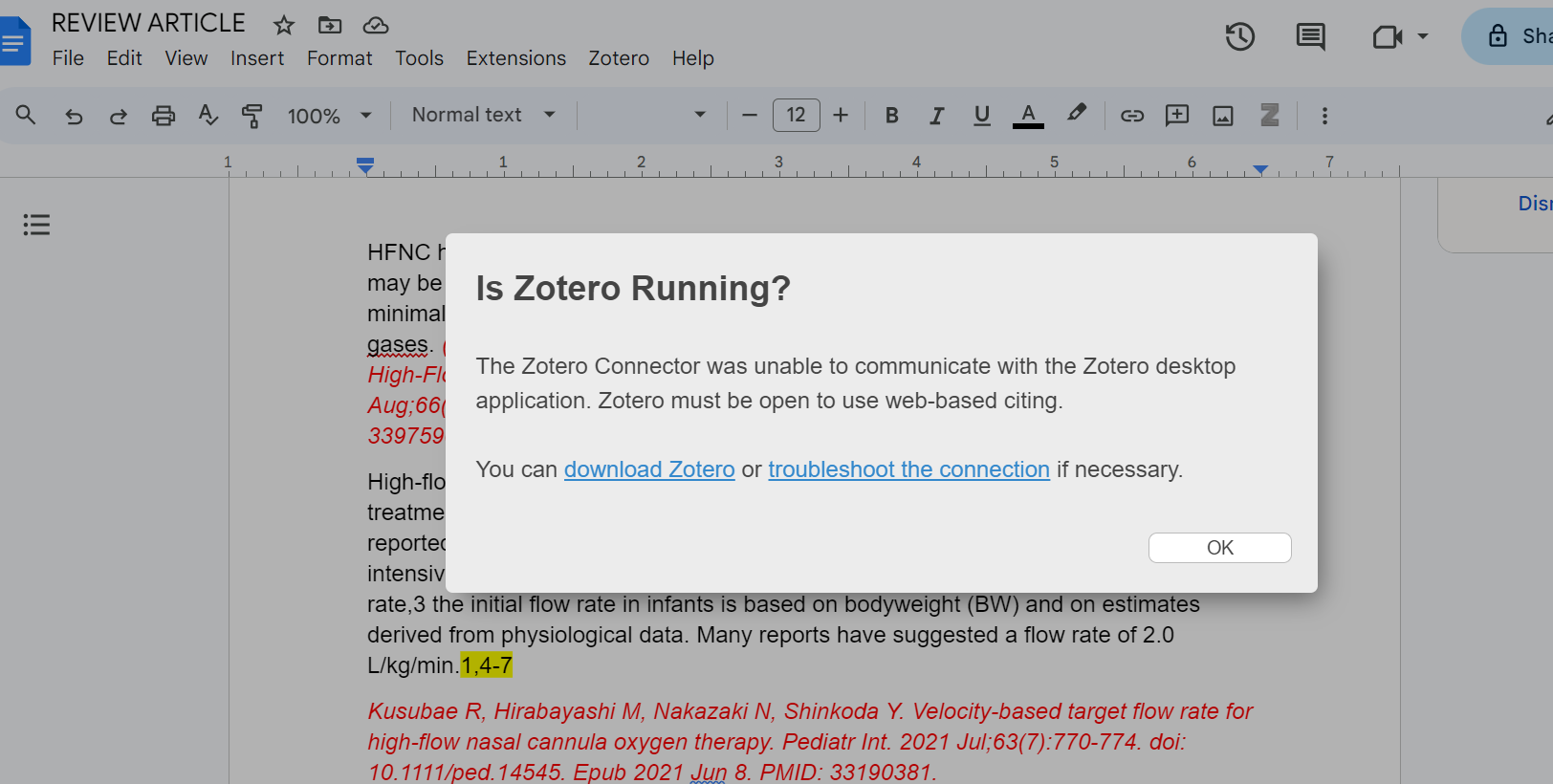Click the font size 12 field
Image resolution: width=1553 pixels, height=784 pixels.
point(796,115)
